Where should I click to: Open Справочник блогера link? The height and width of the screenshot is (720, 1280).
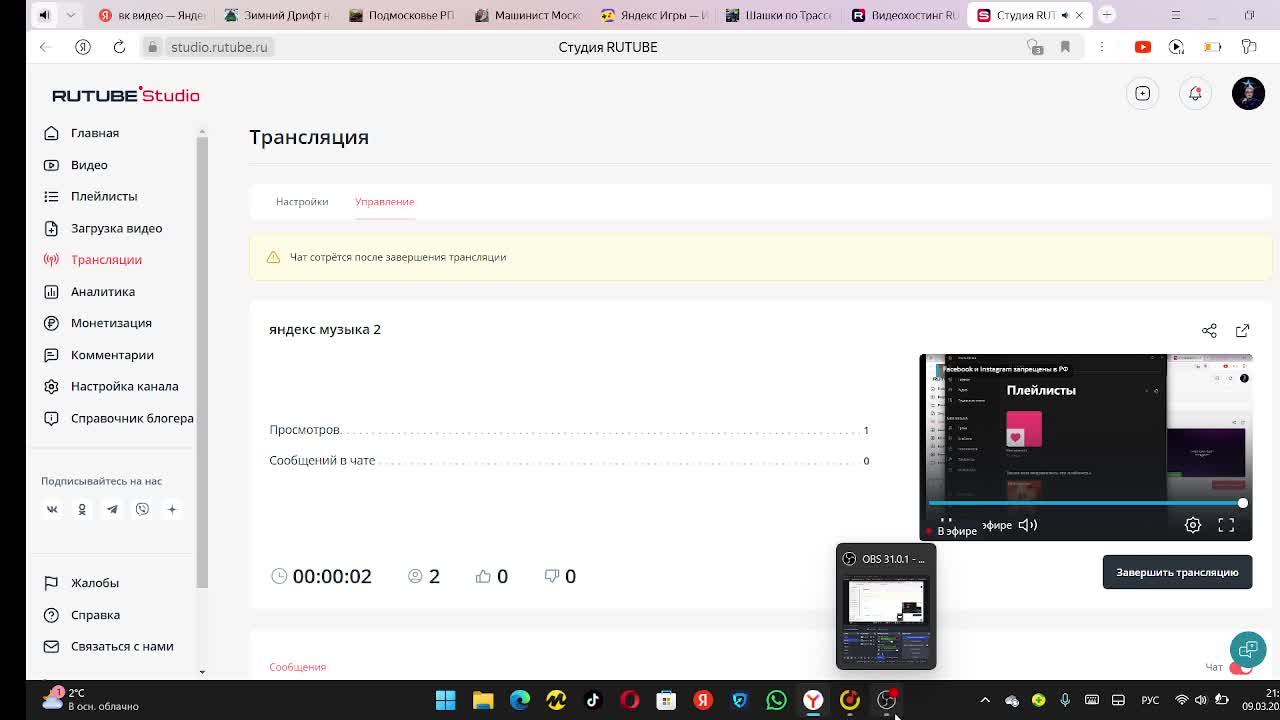pyautogui.click(x=132, y=418)
